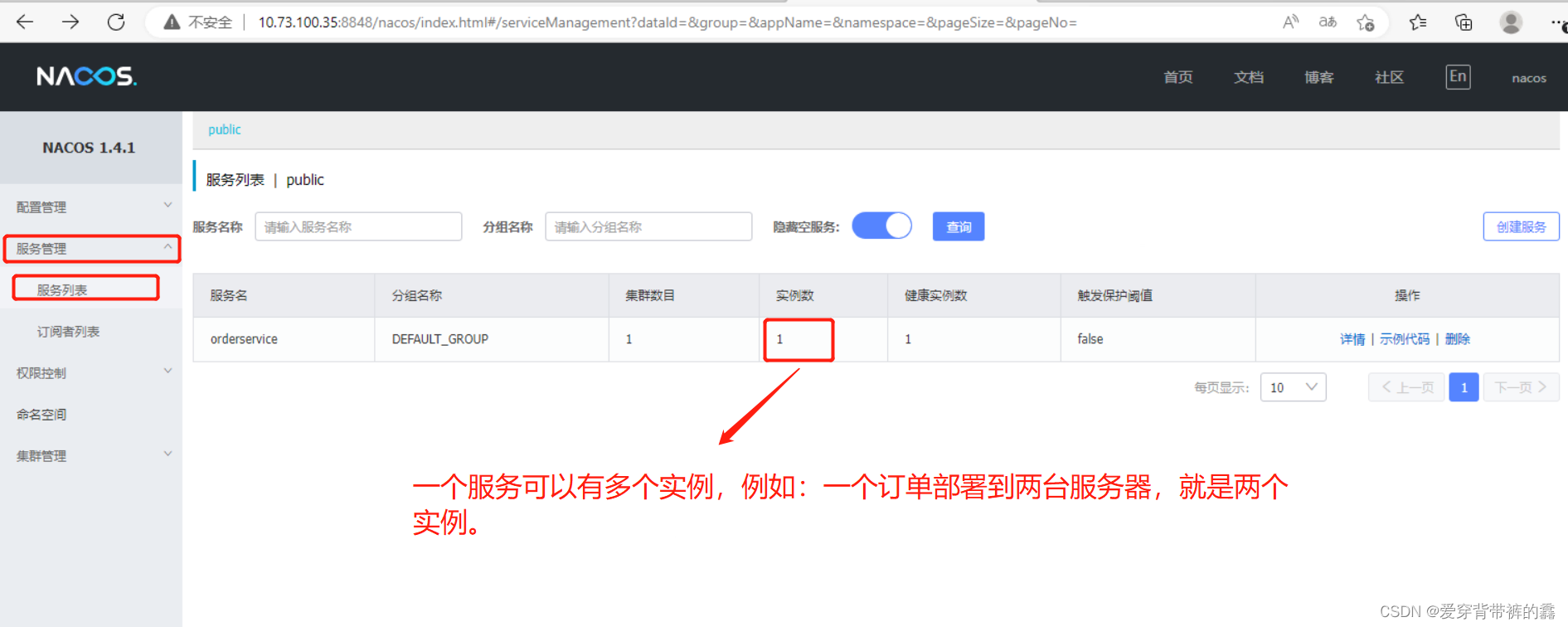The height and width of the screenshot is (627, 1568).
Task: Click the browser address bar URL
Action: tap(667, 22)
